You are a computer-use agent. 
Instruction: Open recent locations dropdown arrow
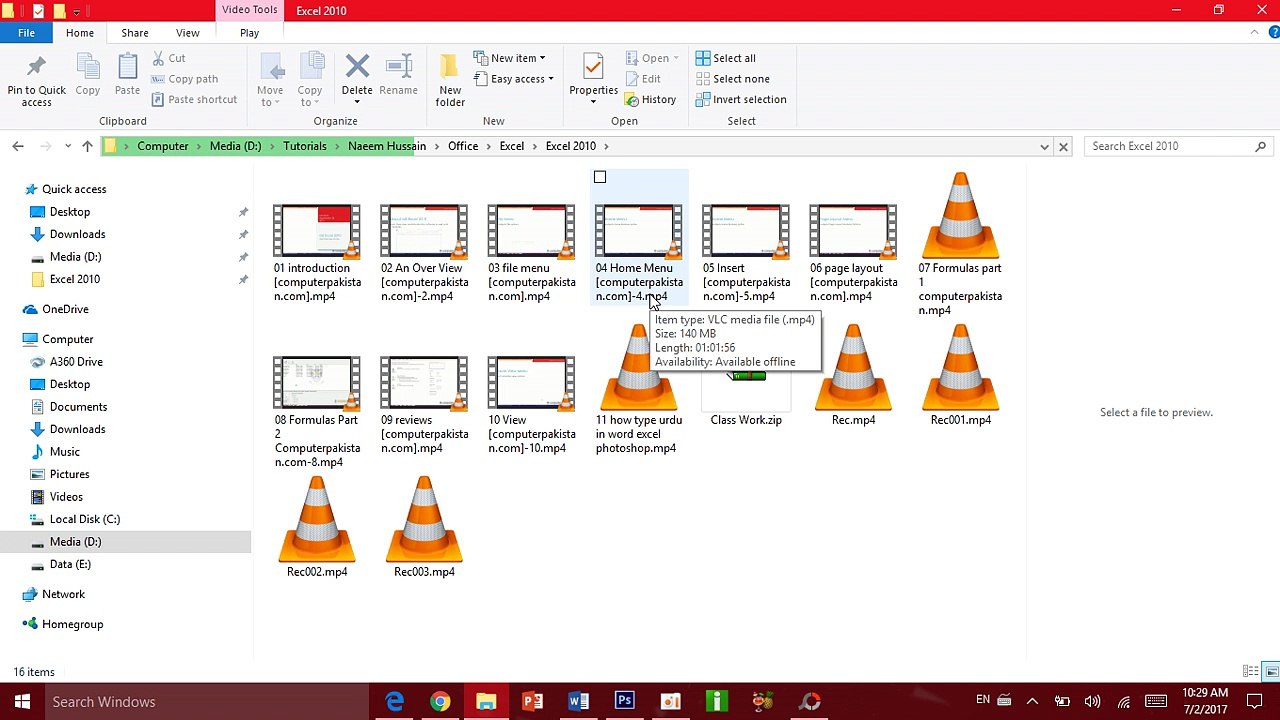tap(67, 146)
